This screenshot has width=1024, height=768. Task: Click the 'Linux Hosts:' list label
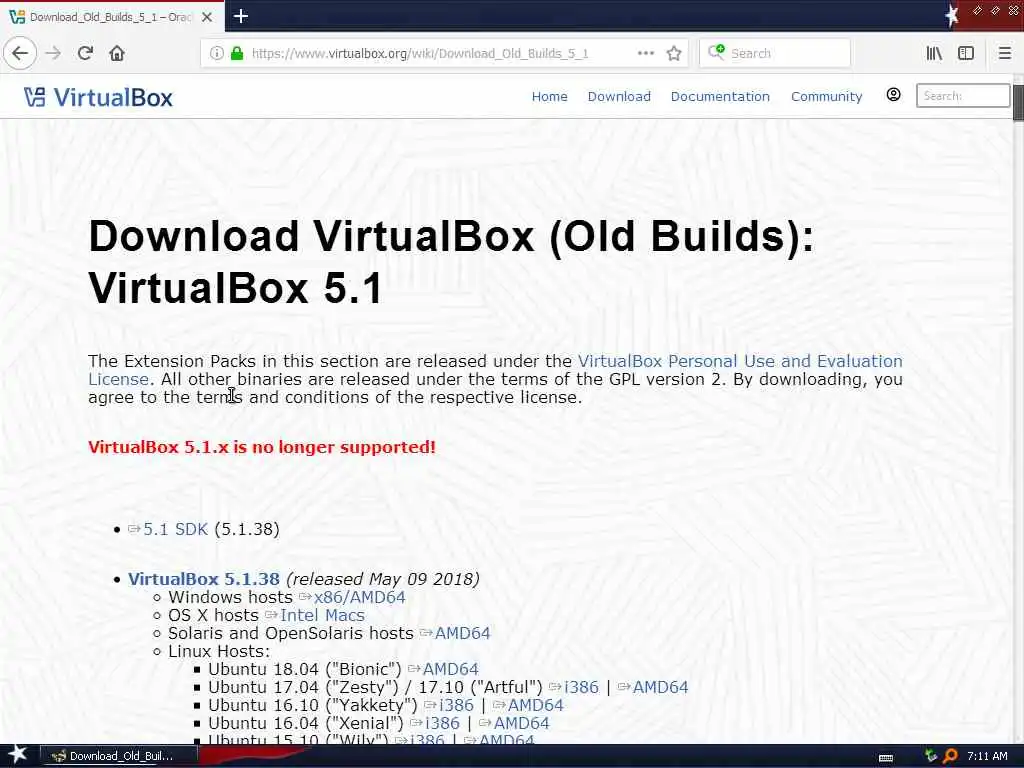[219, 651]
